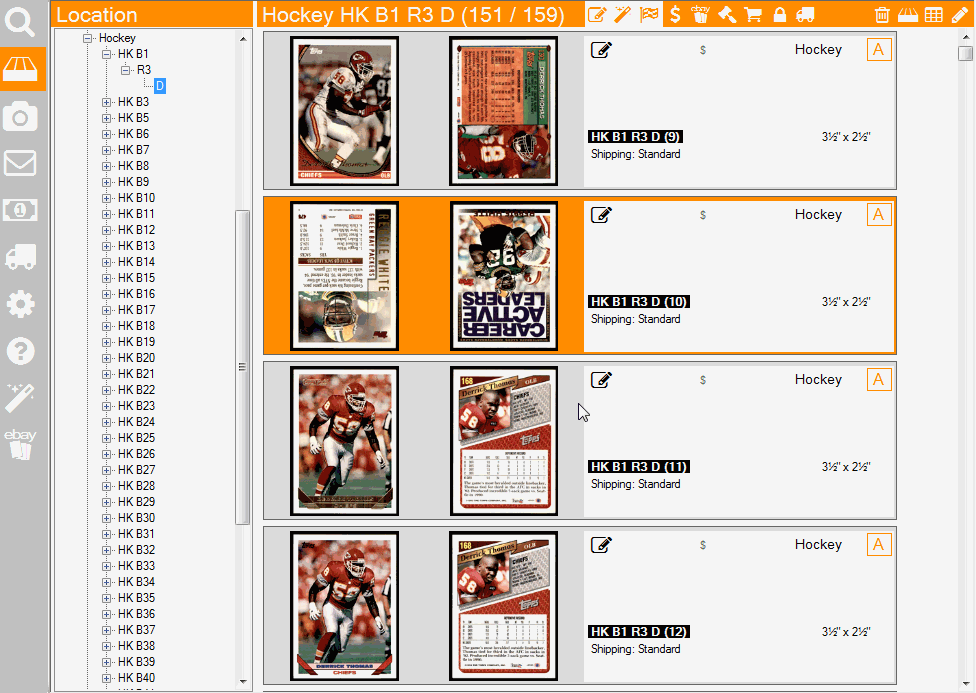This screenshot has height=693, width=976.
Task: Click the pencil icon at toolbar end
Action: tap(960, 15)
